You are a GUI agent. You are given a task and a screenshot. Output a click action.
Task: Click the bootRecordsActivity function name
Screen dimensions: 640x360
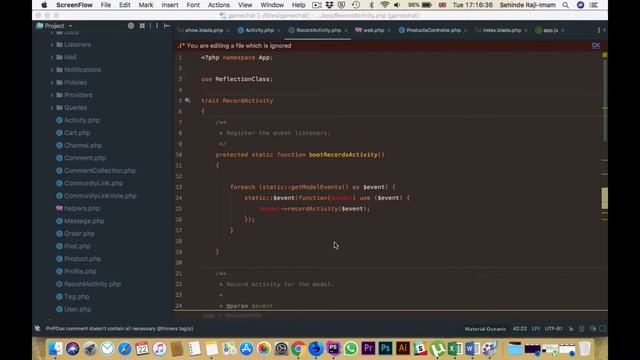(343, 155)
